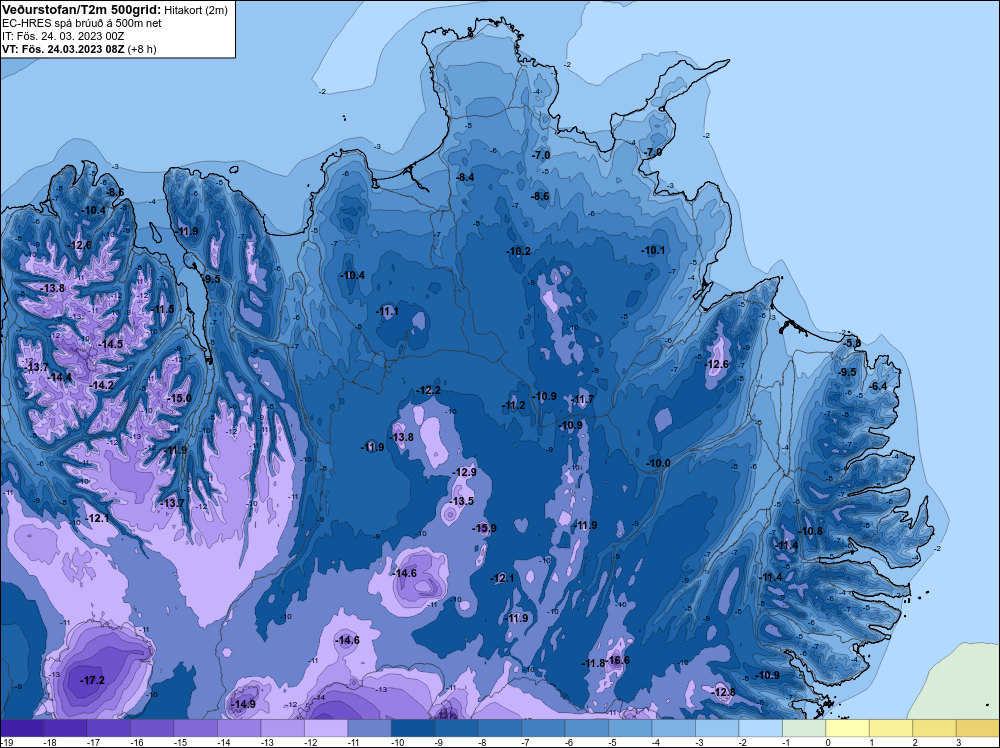Screen dimensions: 1000x748
Task: Click the 3 label on the color scale
Action: point(959,742)
